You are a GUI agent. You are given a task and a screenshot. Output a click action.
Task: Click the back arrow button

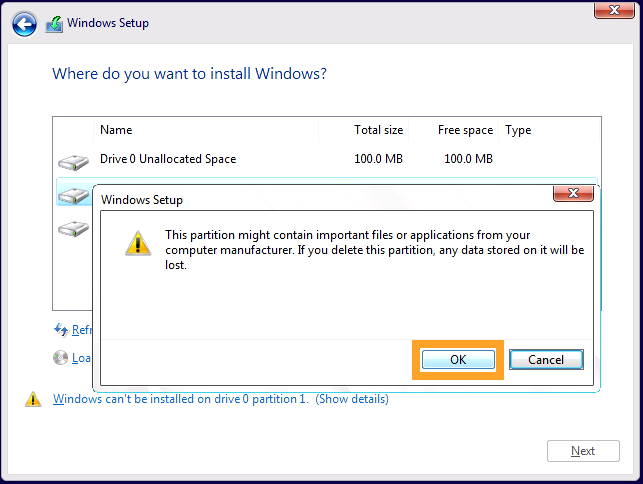25,23
